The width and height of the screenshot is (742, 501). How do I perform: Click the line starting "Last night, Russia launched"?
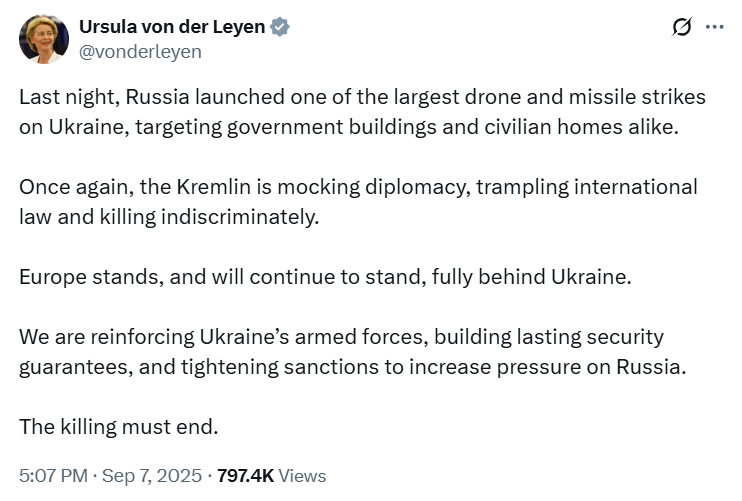(x=362, y=97)
